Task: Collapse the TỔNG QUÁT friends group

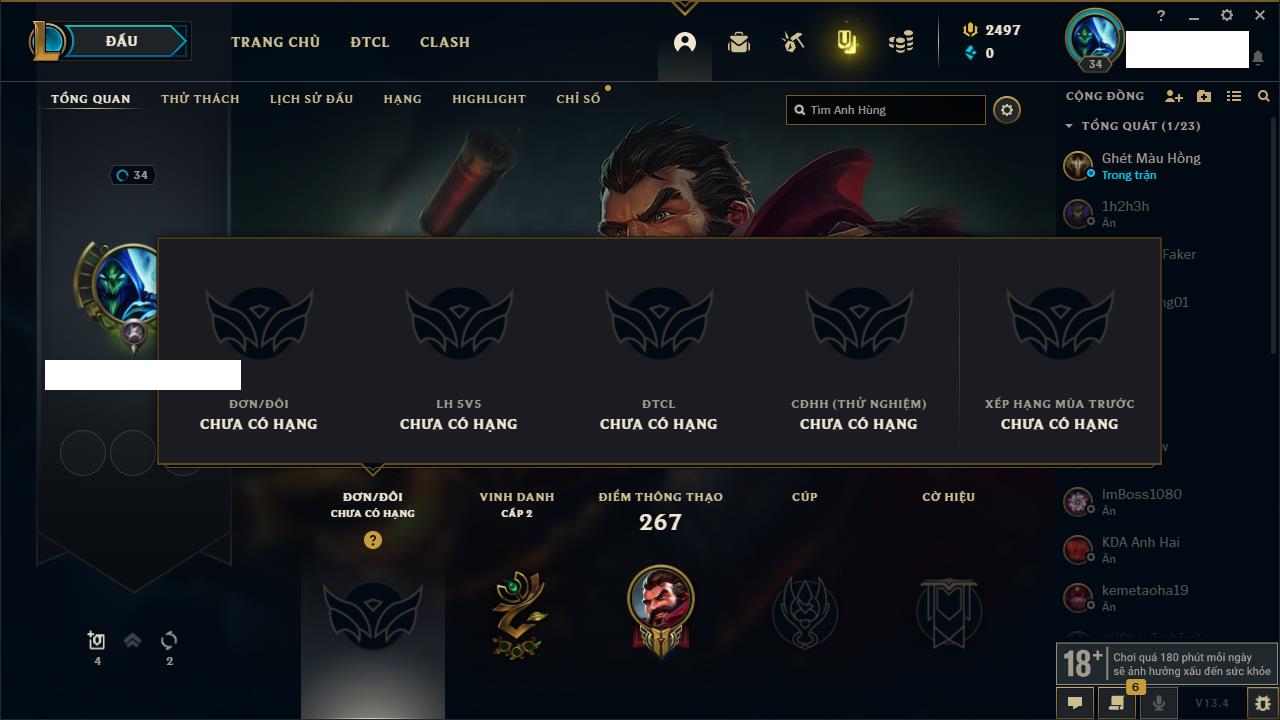Action: [x=1133, y=126]
